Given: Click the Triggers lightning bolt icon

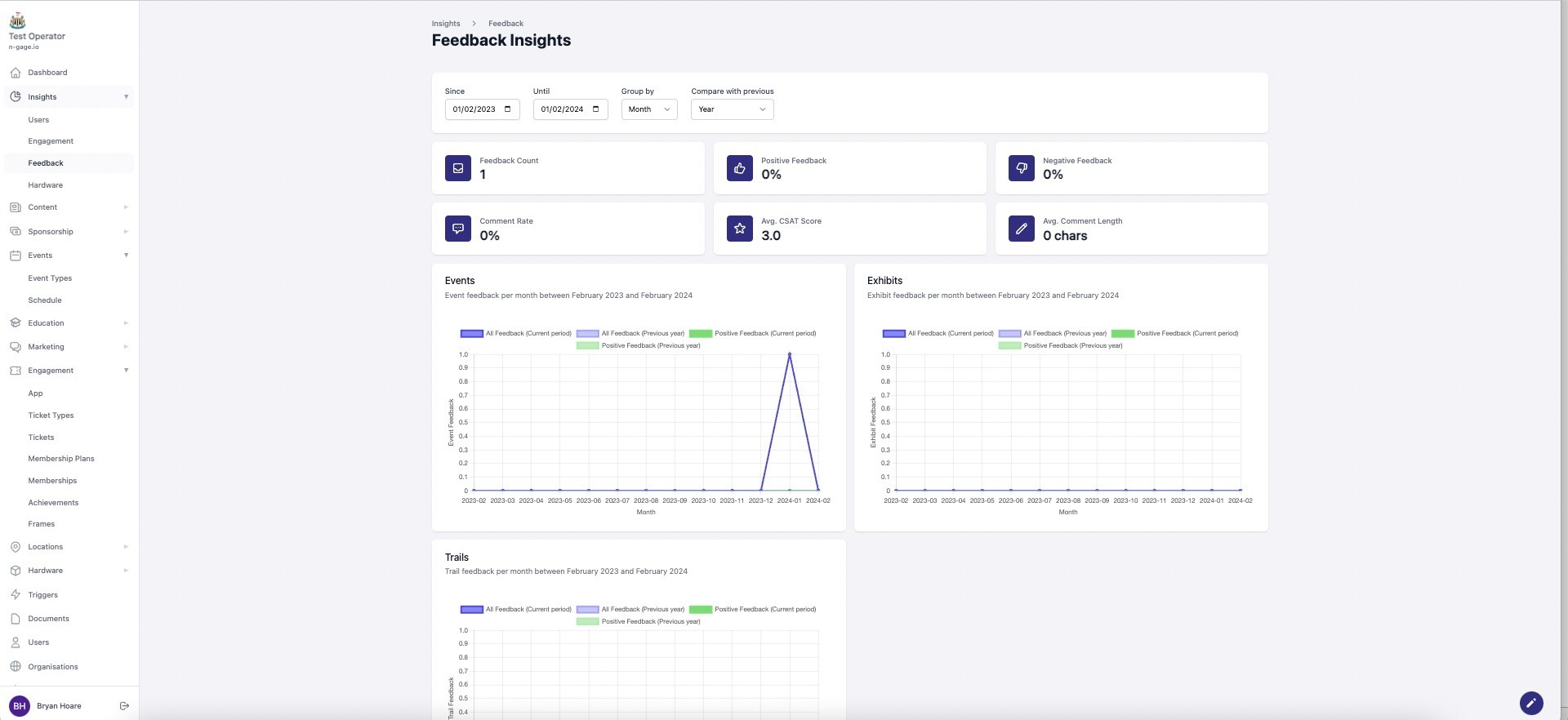Looking at the screenshot, I should (x=16, y=595).
